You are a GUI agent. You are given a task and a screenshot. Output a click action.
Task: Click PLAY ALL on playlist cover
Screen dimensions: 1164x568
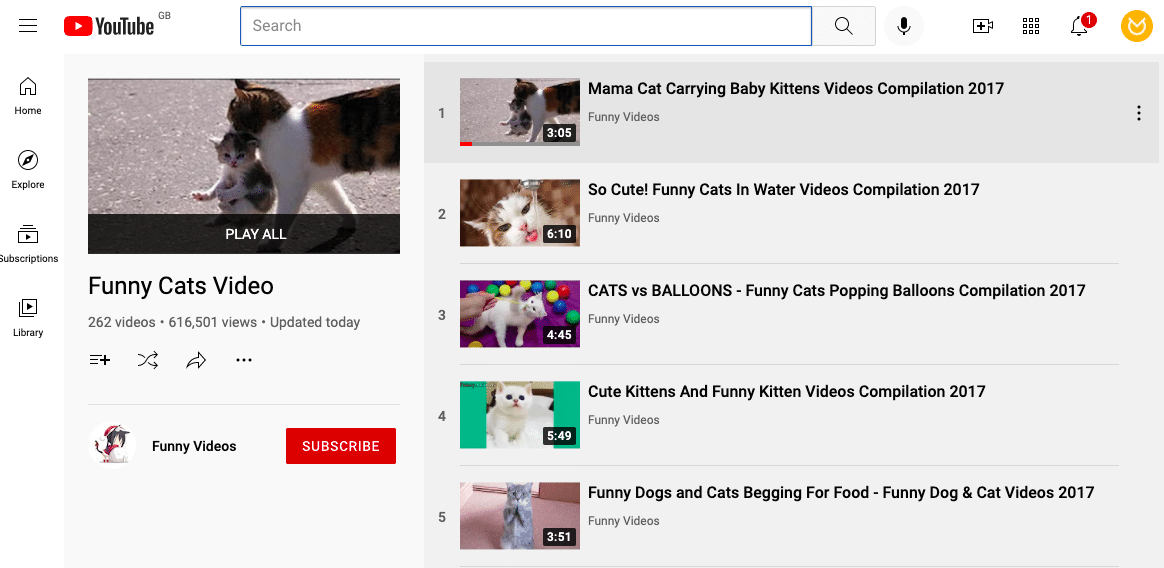coord(255,234)
